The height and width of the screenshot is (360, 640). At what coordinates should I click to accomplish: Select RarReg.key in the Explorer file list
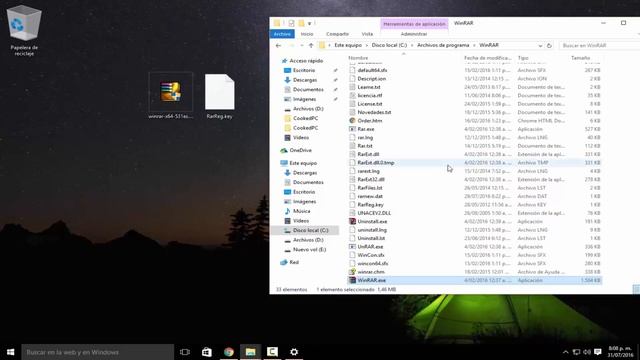click(371, 204)
